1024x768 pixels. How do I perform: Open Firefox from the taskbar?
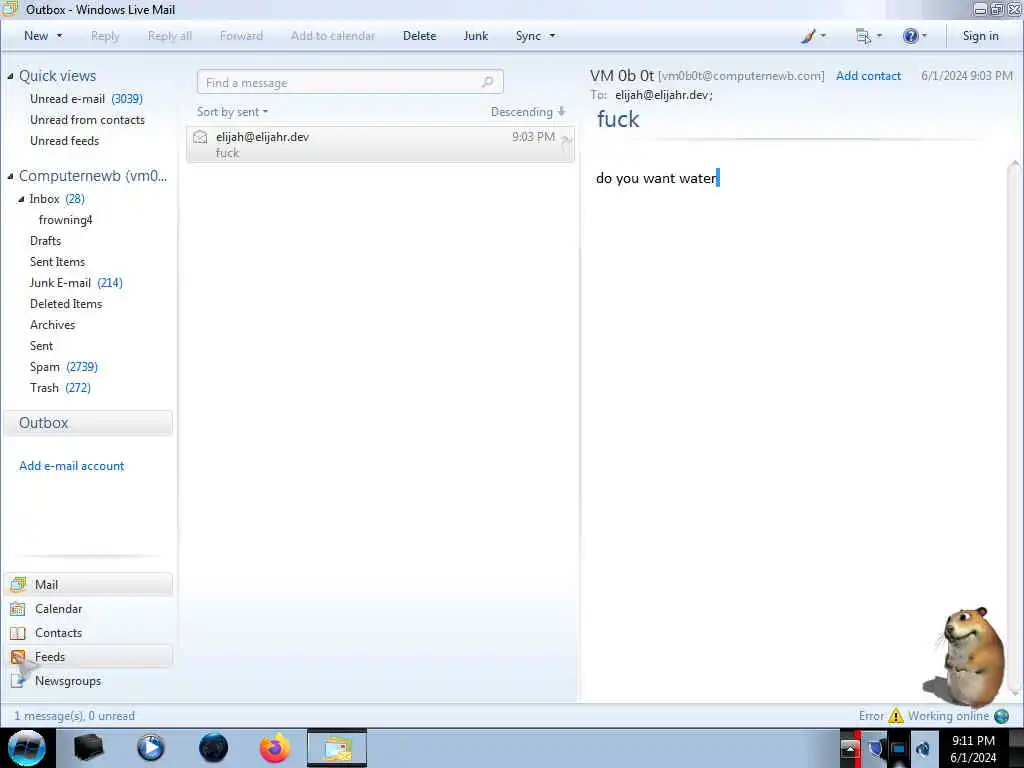tap(275, 748)
